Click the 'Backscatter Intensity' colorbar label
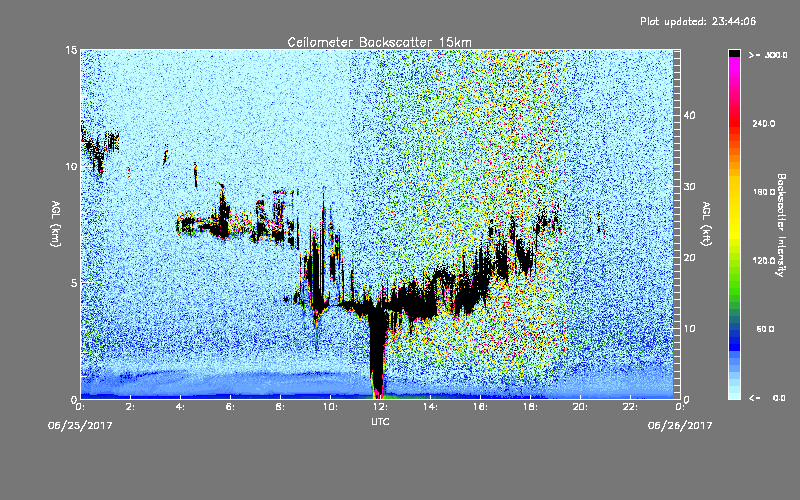Viewport: 800px width, 500px height. [781, 225]
